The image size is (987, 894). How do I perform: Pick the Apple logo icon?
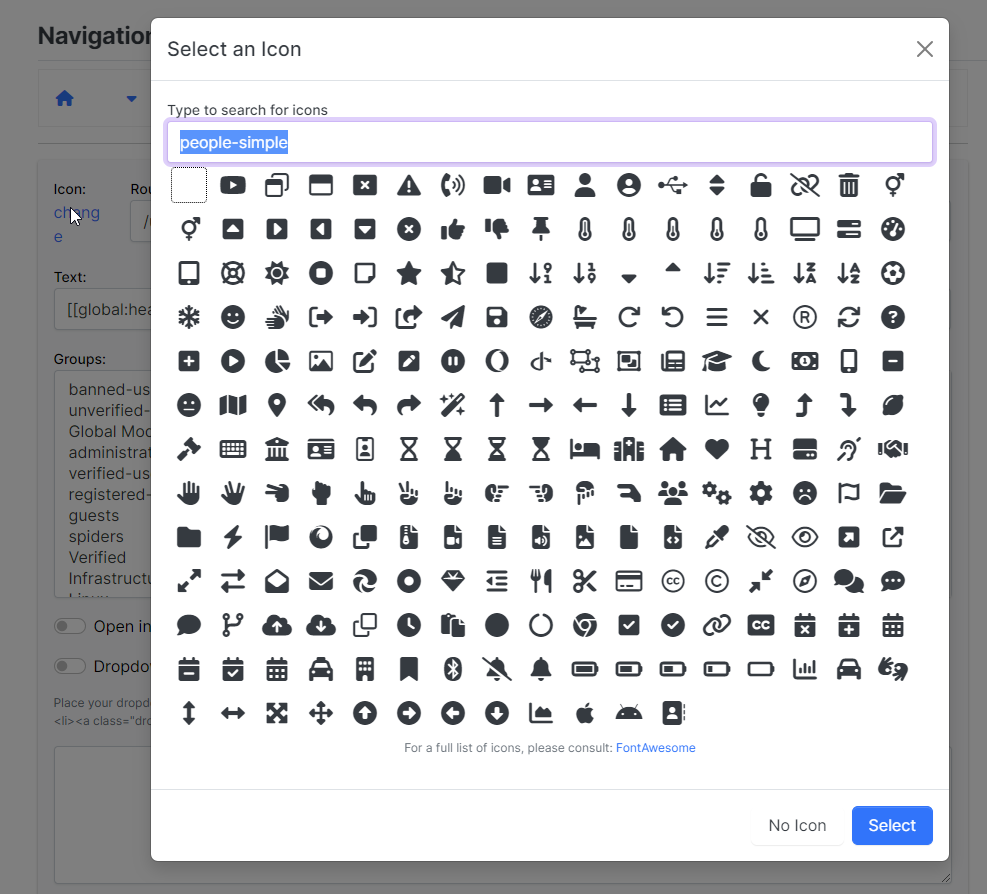tap(585, 713)
